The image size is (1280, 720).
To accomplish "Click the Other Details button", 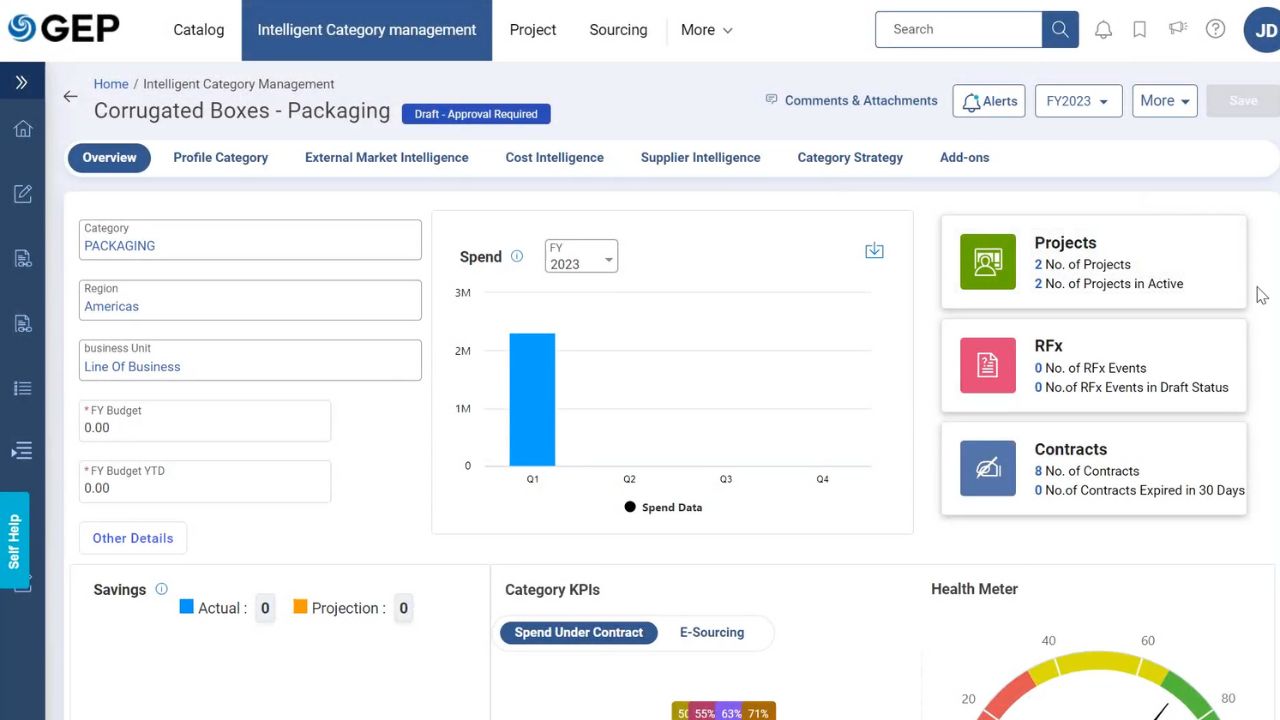I will point(133,538).
